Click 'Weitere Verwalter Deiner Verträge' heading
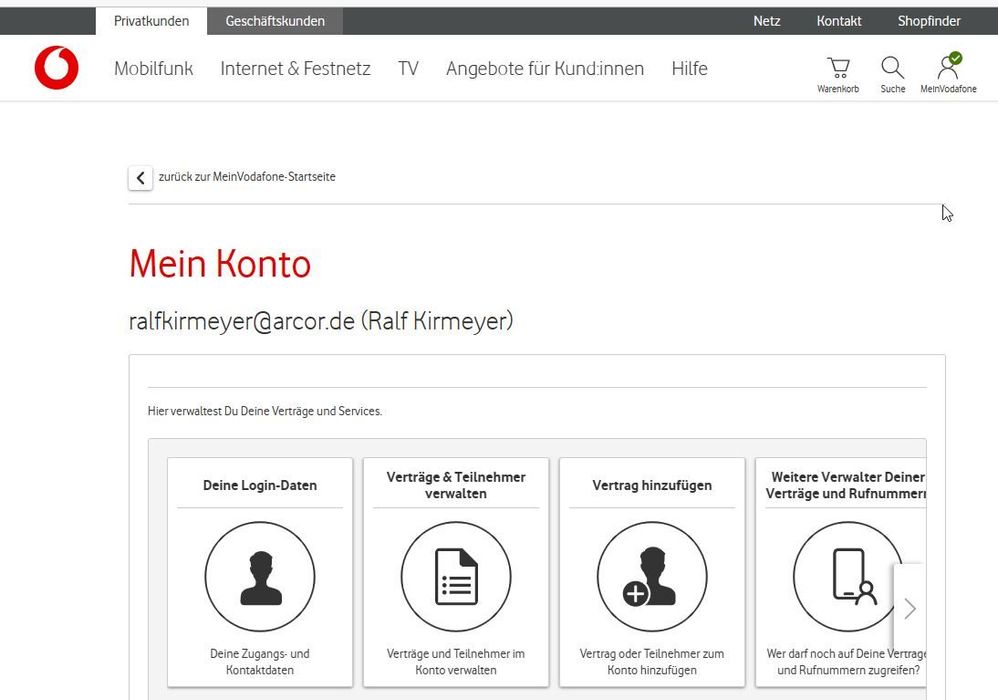The height and width of the screenshot is (700, 998). (846, 485)
